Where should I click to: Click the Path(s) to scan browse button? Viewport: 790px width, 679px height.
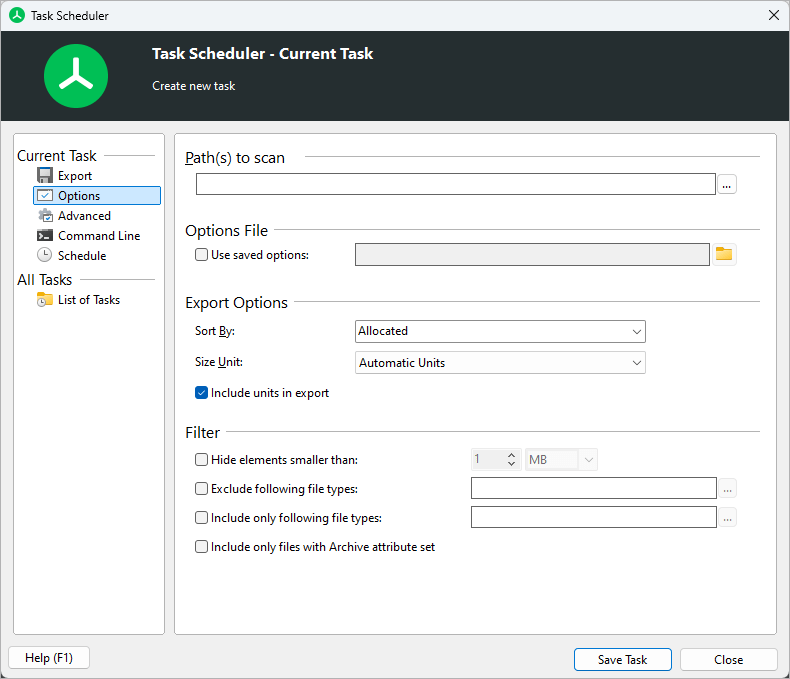click(727, 185)
